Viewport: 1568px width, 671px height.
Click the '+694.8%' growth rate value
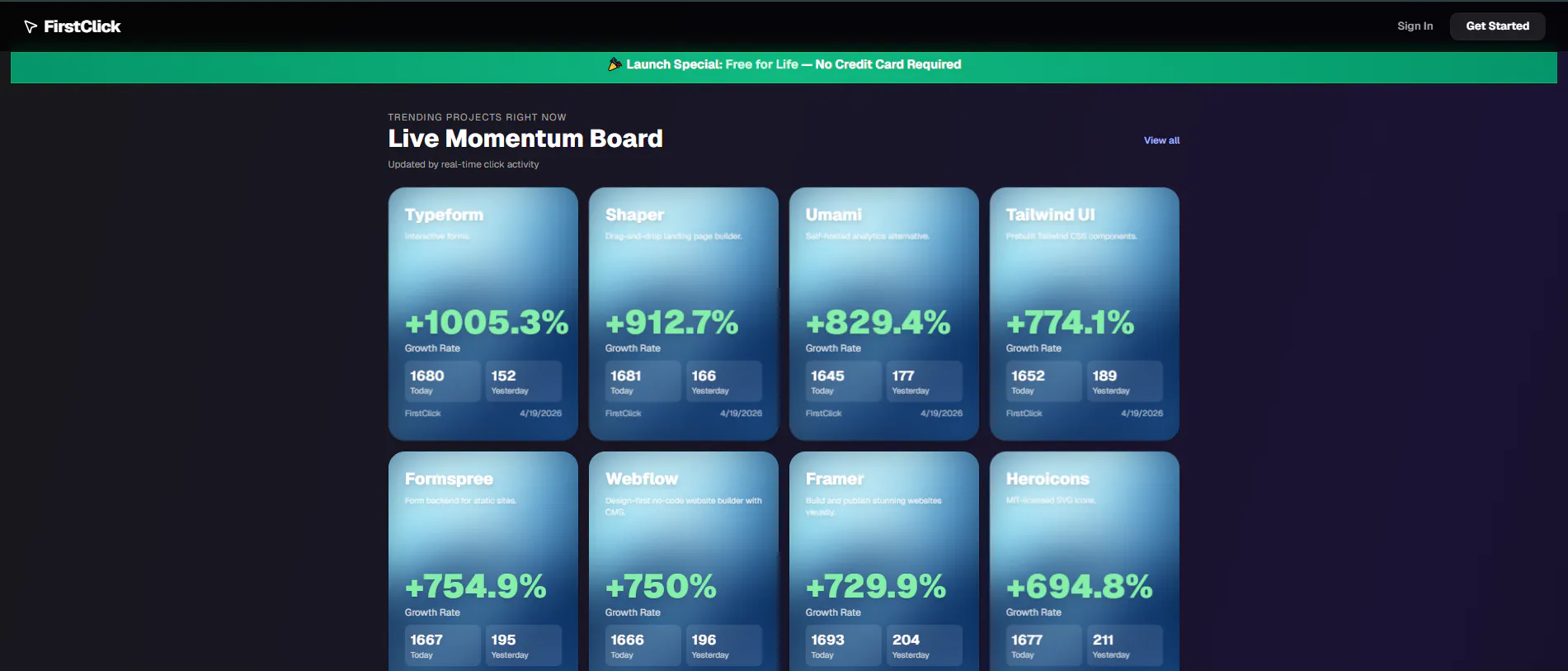(x=1080, y=586)
